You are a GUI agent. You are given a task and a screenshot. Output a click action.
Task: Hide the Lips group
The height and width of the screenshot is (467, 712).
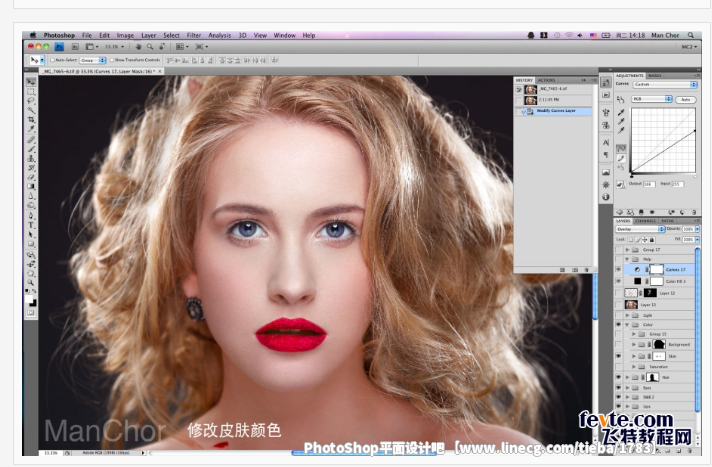(x=618, y=407)
